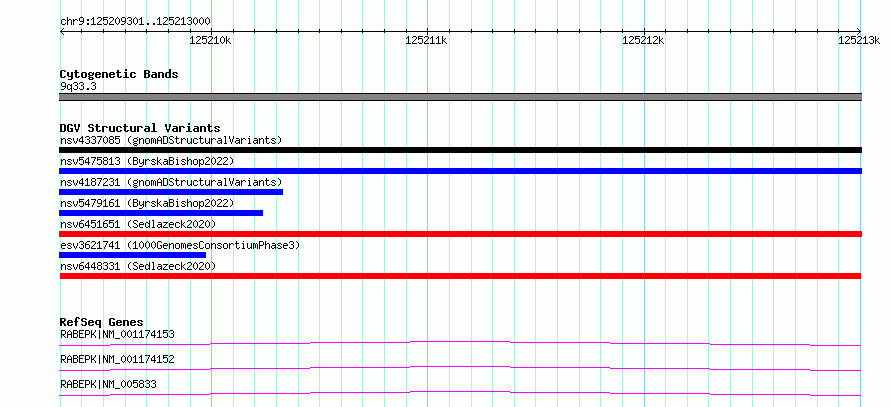Screen dimensions: 890x407
Task: Open RABEPK|NM_005833 transcript label
Action: pyautogui.click(x=108, y=384)
